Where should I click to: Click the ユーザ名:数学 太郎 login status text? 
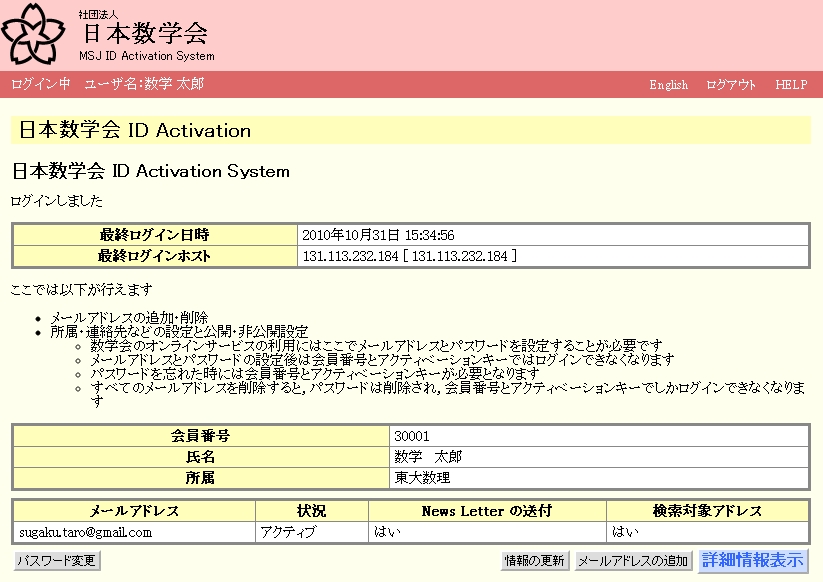point(144,84)
